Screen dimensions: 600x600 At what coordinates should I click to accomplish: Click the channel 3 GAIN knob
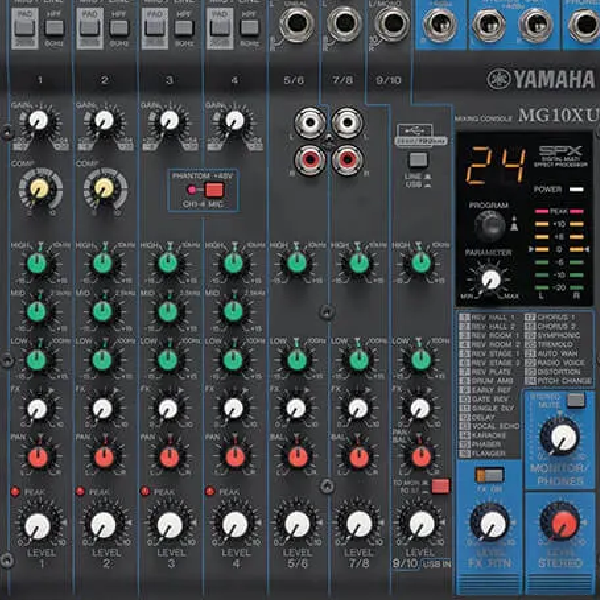(169, 121)
